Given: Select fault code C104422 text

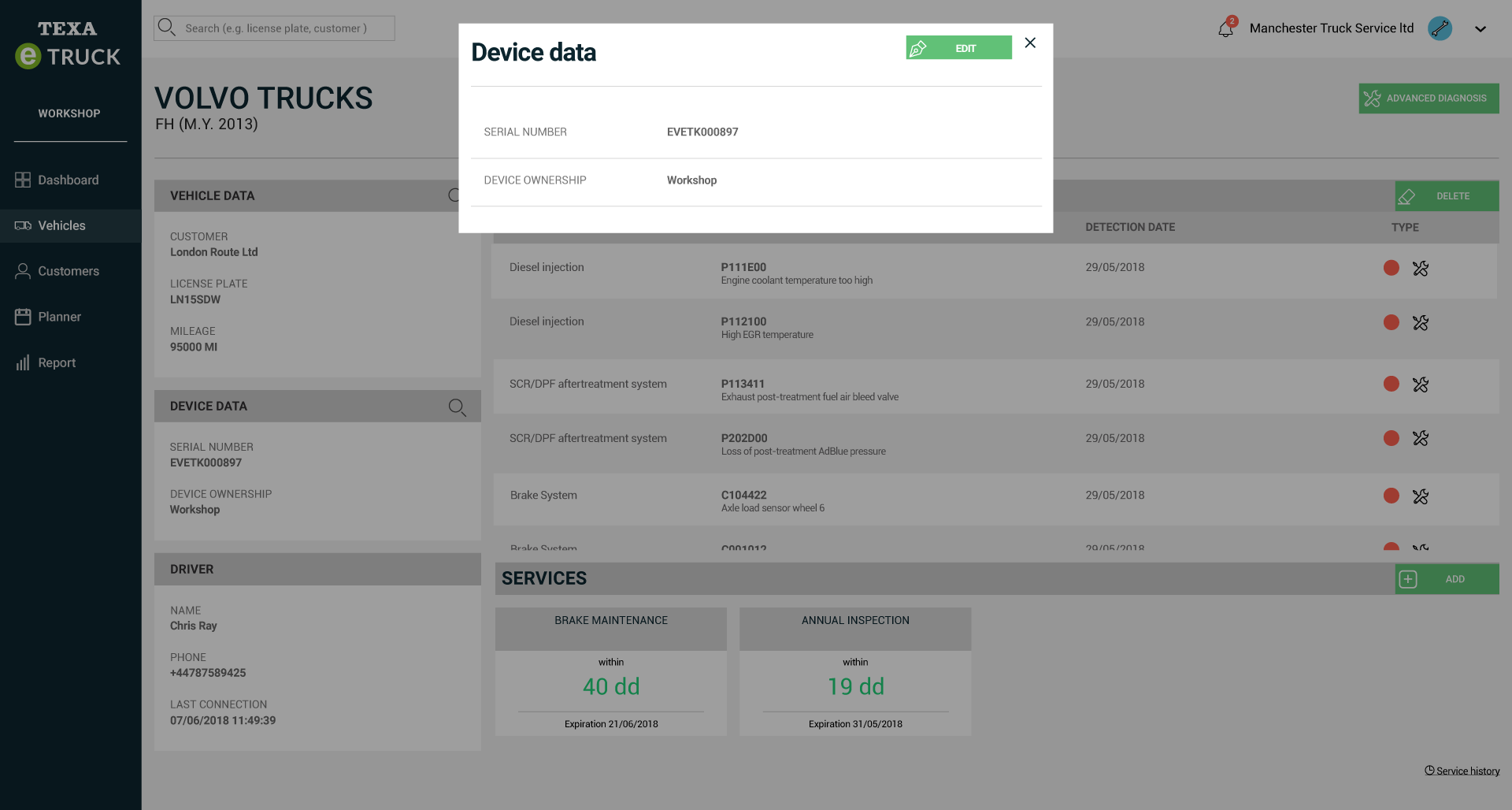Looking at the screenshot, I should click(743, 495).
